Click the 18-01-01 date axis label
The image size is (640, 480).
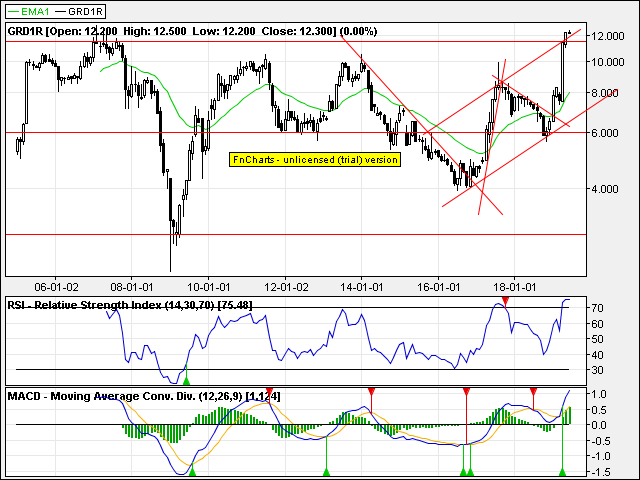pyautogui.click(x=515, y=287)
